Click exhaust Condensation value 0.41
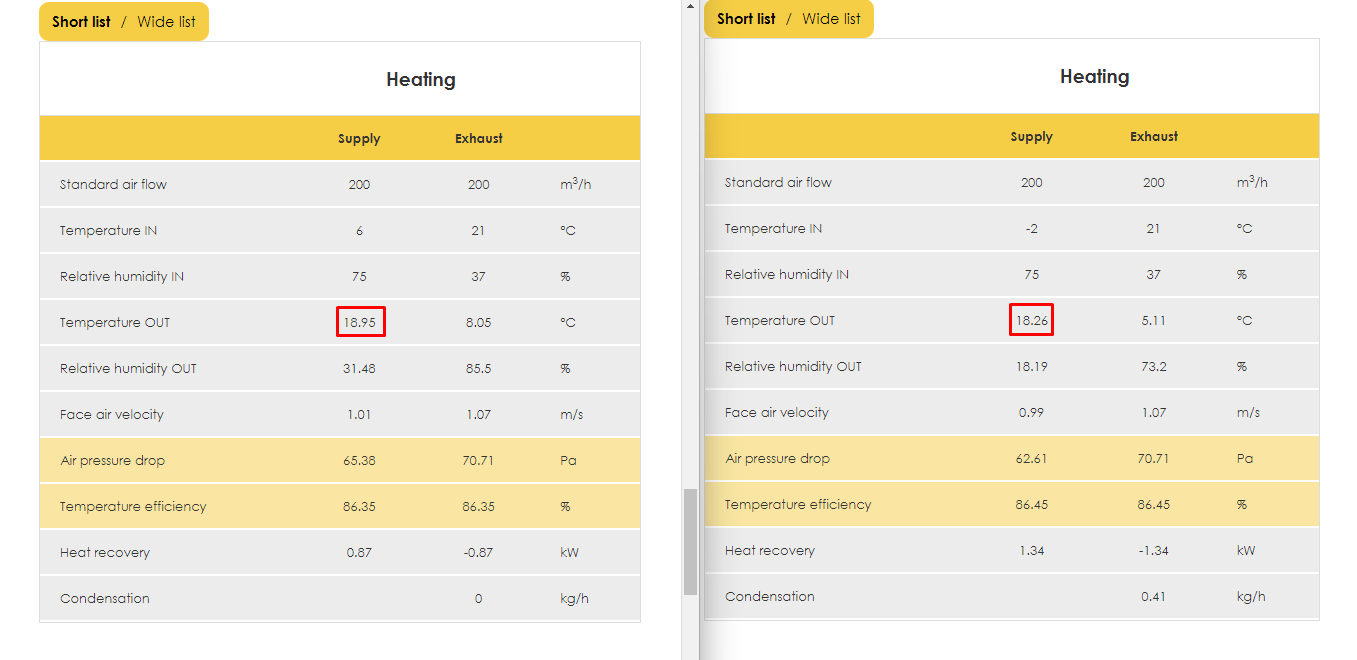The height and width of the screenshot is (660, 1357). pos(1153,596)
